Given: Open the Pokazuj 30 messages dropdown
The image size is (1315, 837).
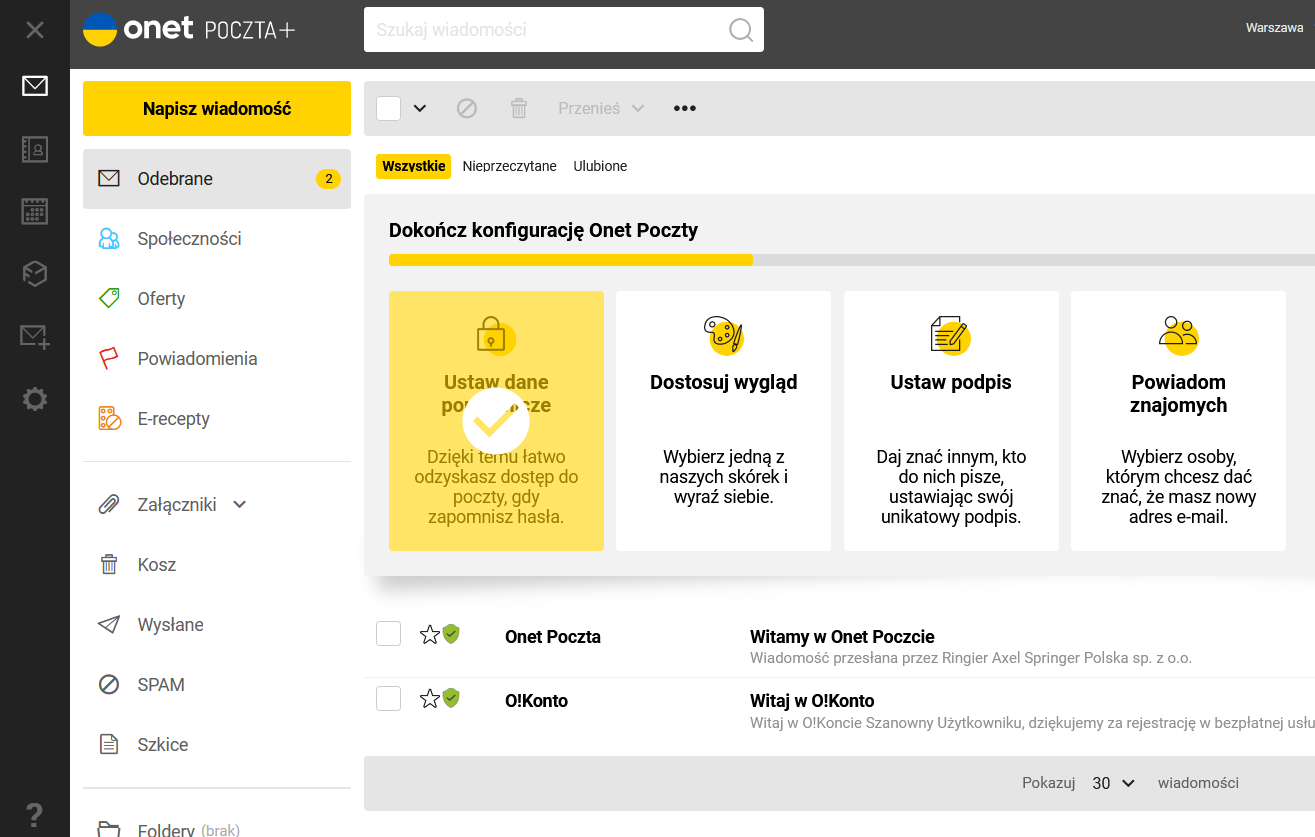Looking at the screenshot, I should tap(1113, 783).
